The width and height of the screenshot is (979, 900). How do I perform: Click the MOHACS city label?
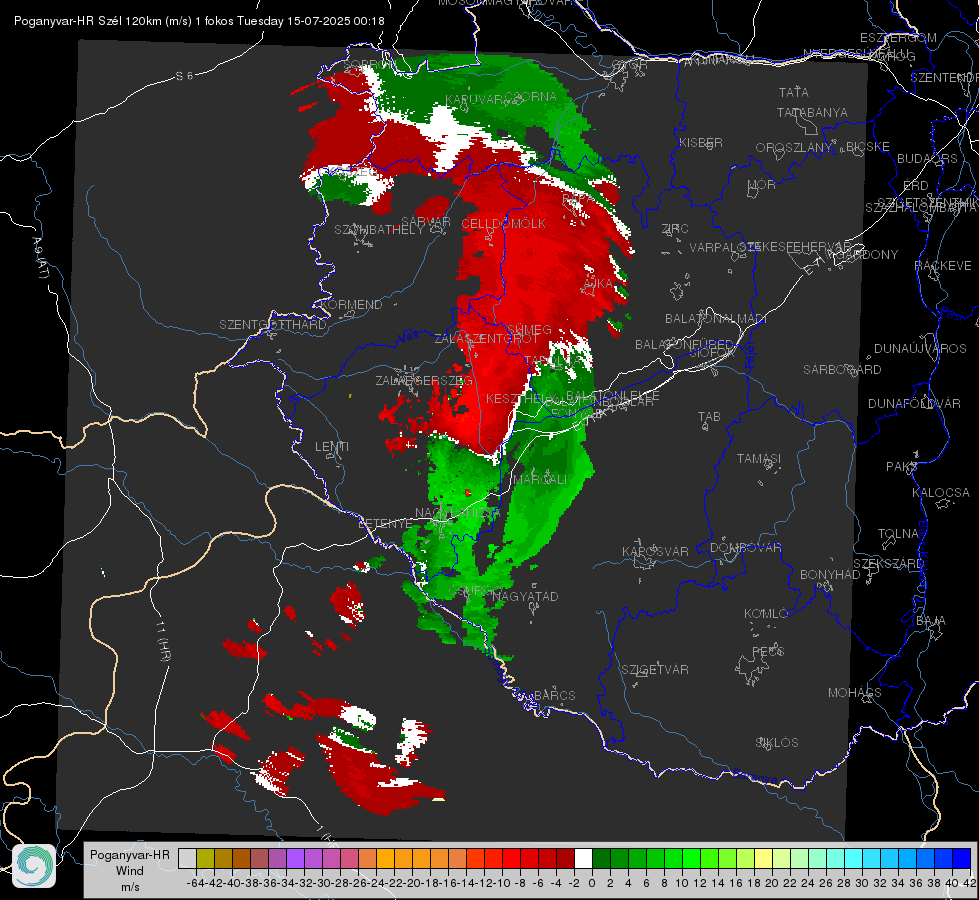tap(855, 693)
